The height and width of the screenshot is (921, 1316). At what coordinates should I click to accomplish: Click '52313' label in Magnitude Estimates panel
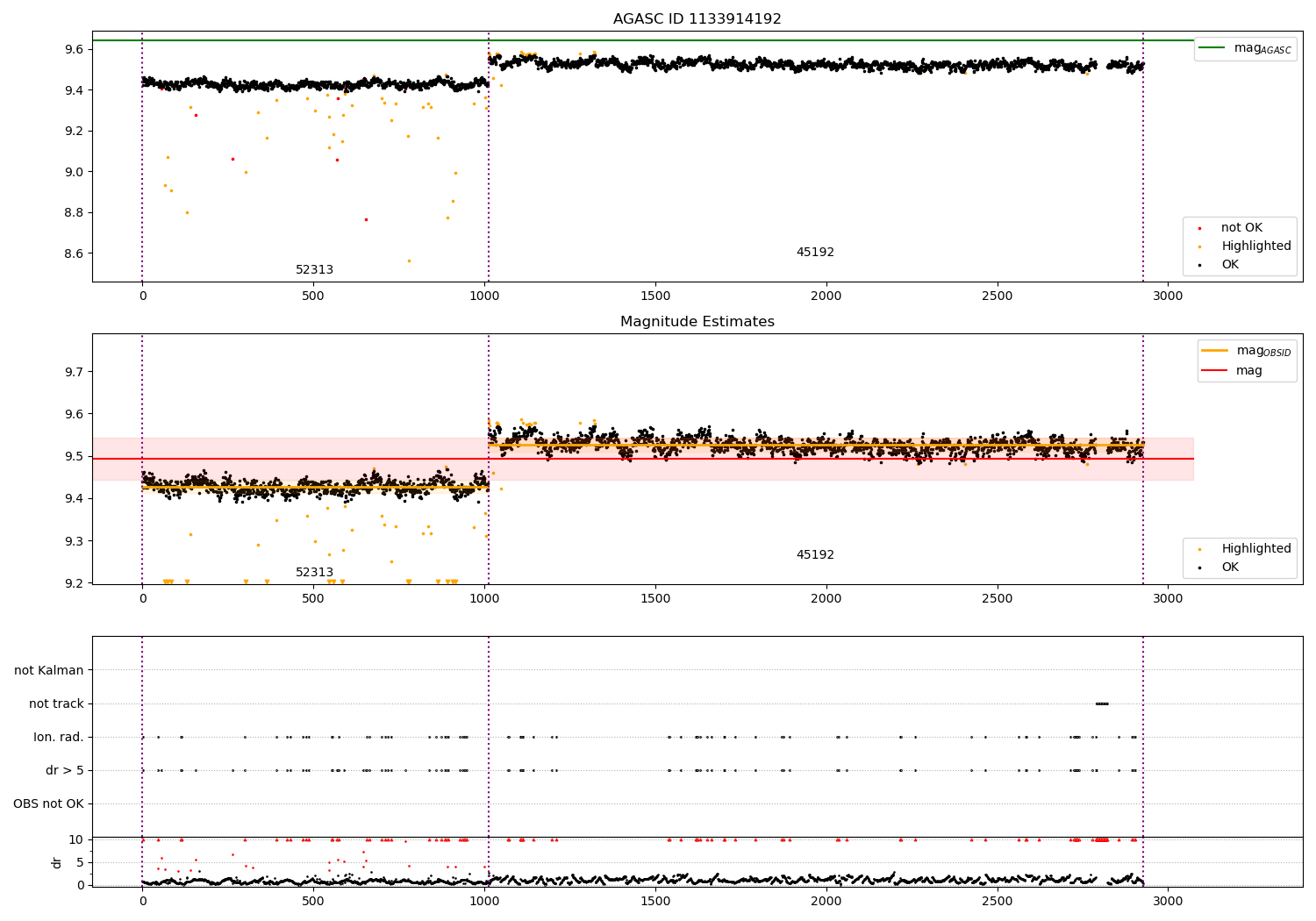pyautogui.click(x=314, y=573)
